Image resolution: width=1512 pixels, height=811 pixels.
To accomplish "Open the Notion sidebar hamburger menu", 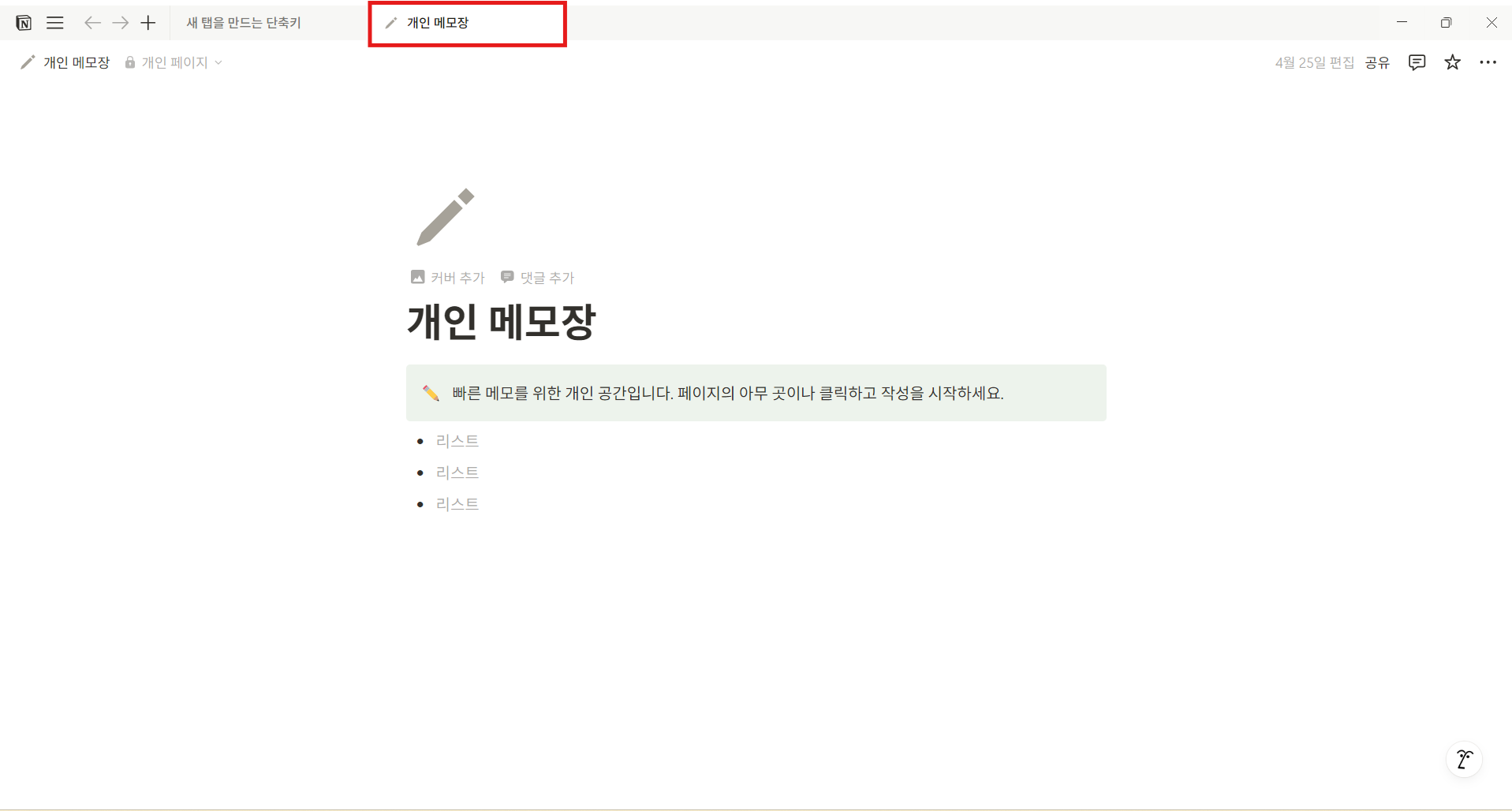I will coord(54,22).
